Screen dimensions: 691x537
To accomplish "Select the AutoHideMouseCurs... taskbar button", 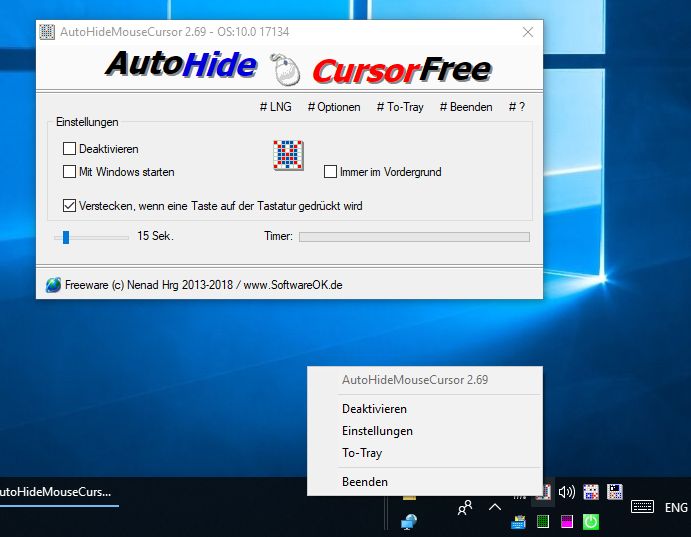I will tap(59, 493).
